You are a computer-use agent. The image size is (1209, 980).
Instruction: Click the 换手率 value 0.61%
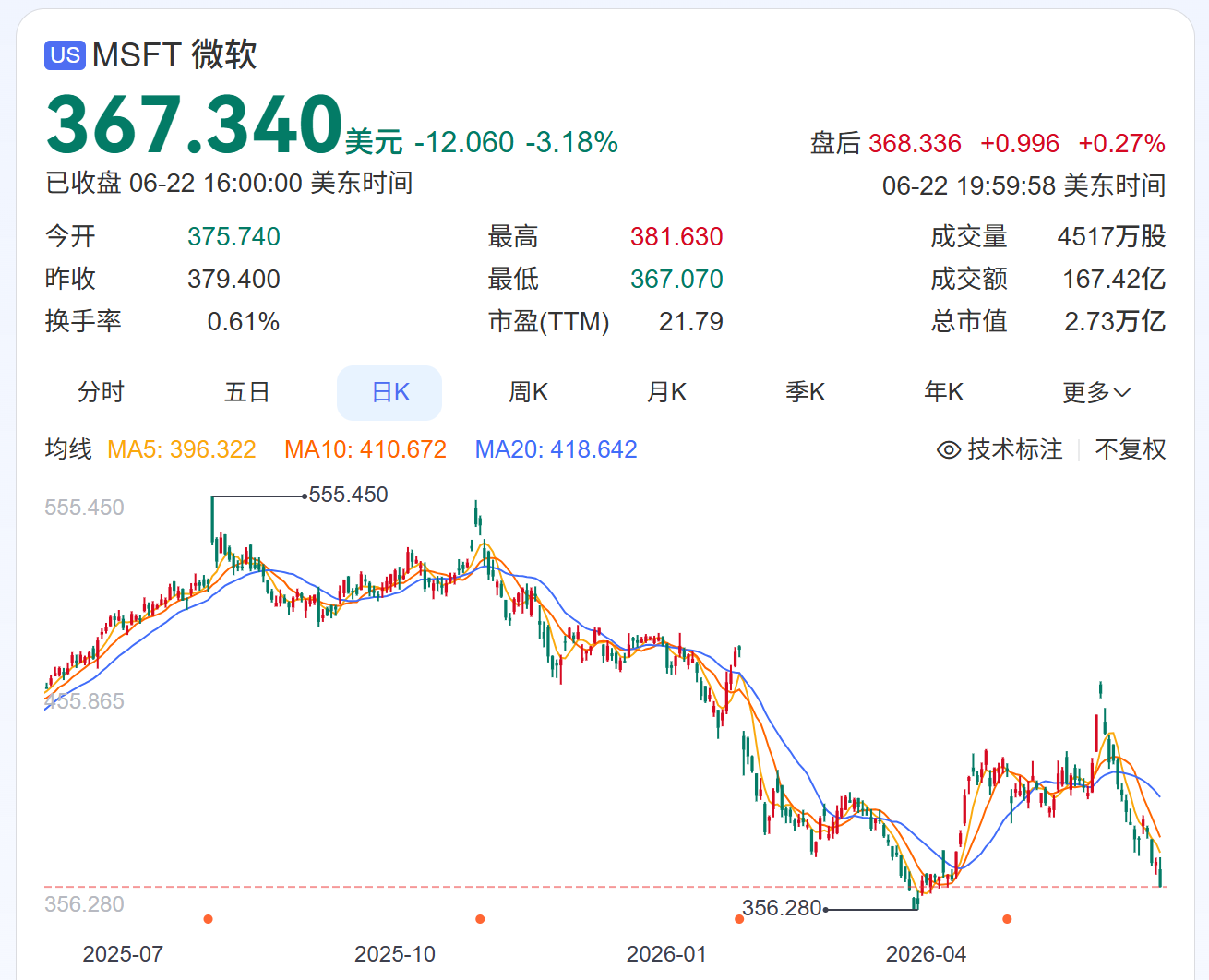pos(244,322)
